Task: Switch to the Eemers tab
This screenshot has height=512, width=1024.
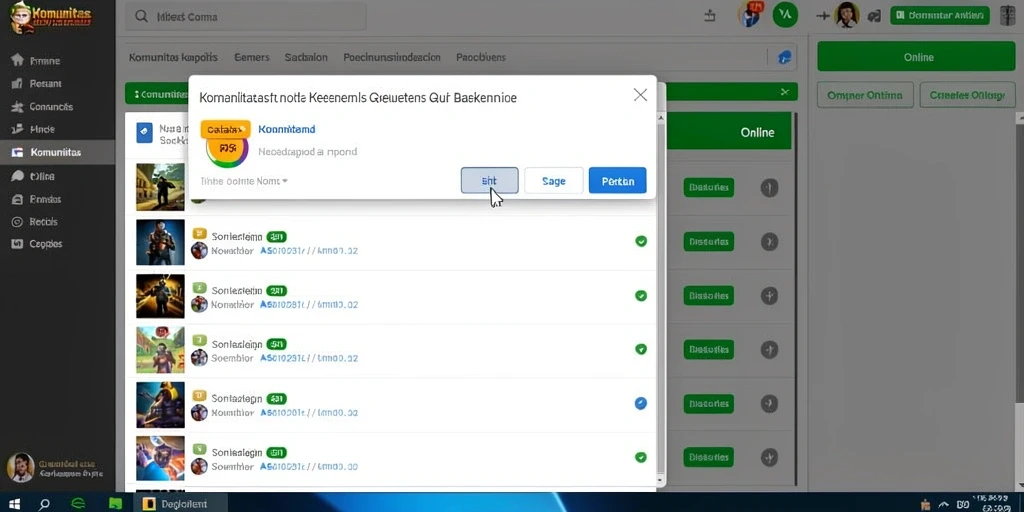Action: pyautogui.click(x=251, y=57)
